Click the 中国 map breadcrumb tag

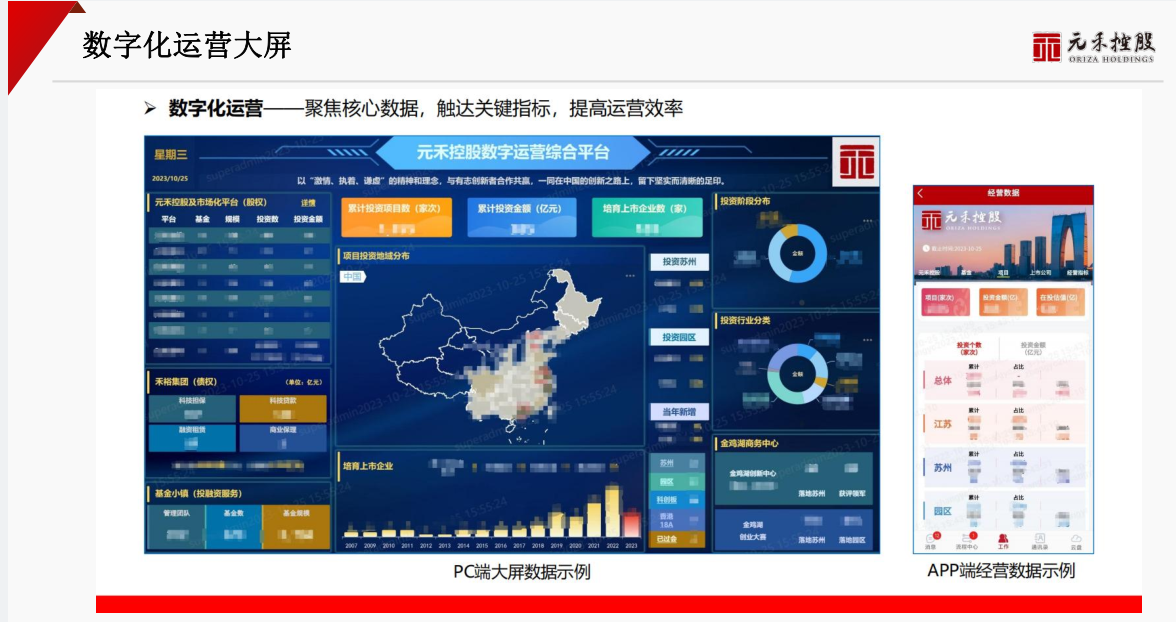point(352,277)
